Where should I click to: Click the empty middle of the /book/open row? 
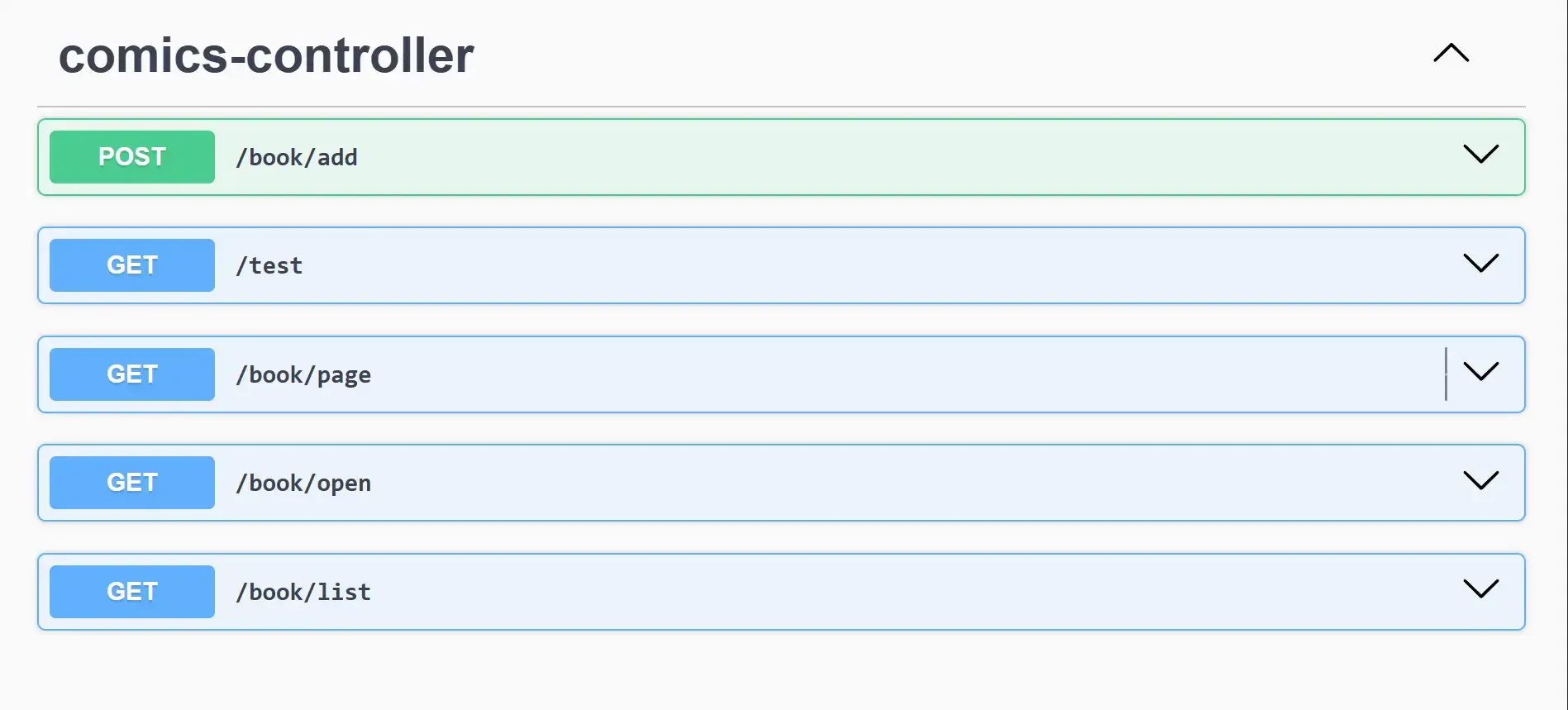tap(827, 483)
